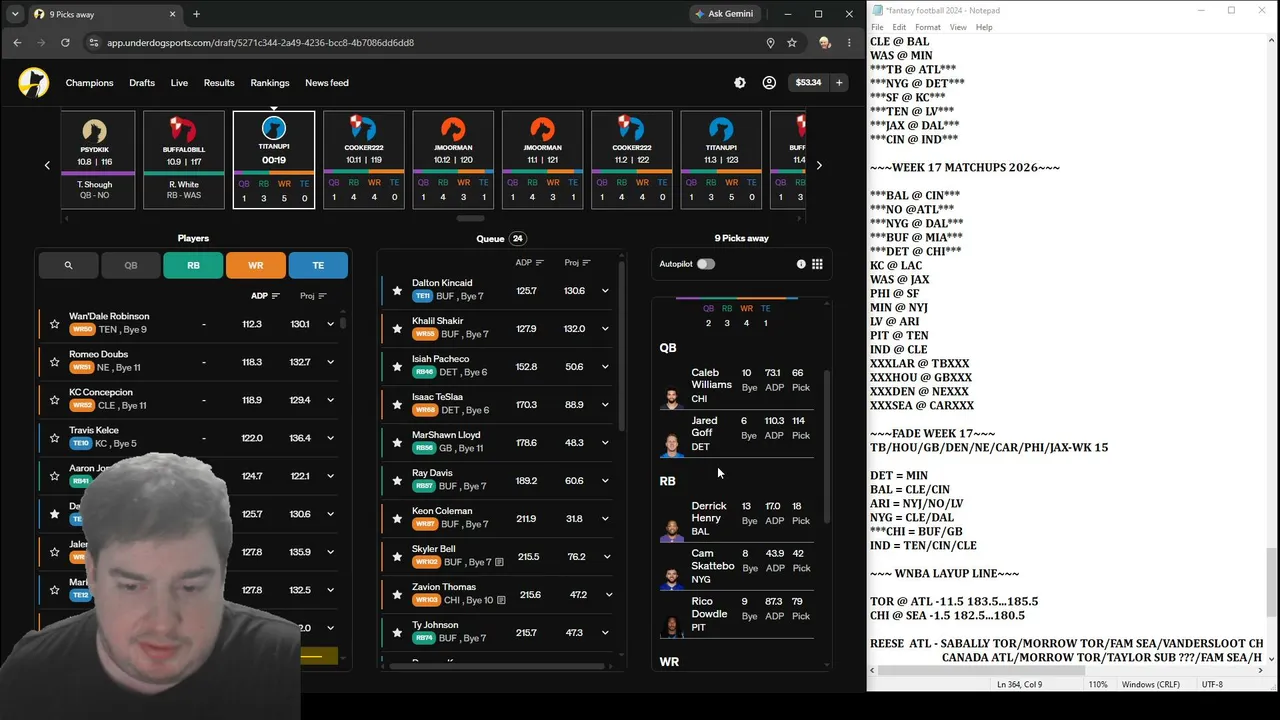Bookmark this page with the star icon
1280x720 pixels.
pyautogui.click(x=792, y=43)
